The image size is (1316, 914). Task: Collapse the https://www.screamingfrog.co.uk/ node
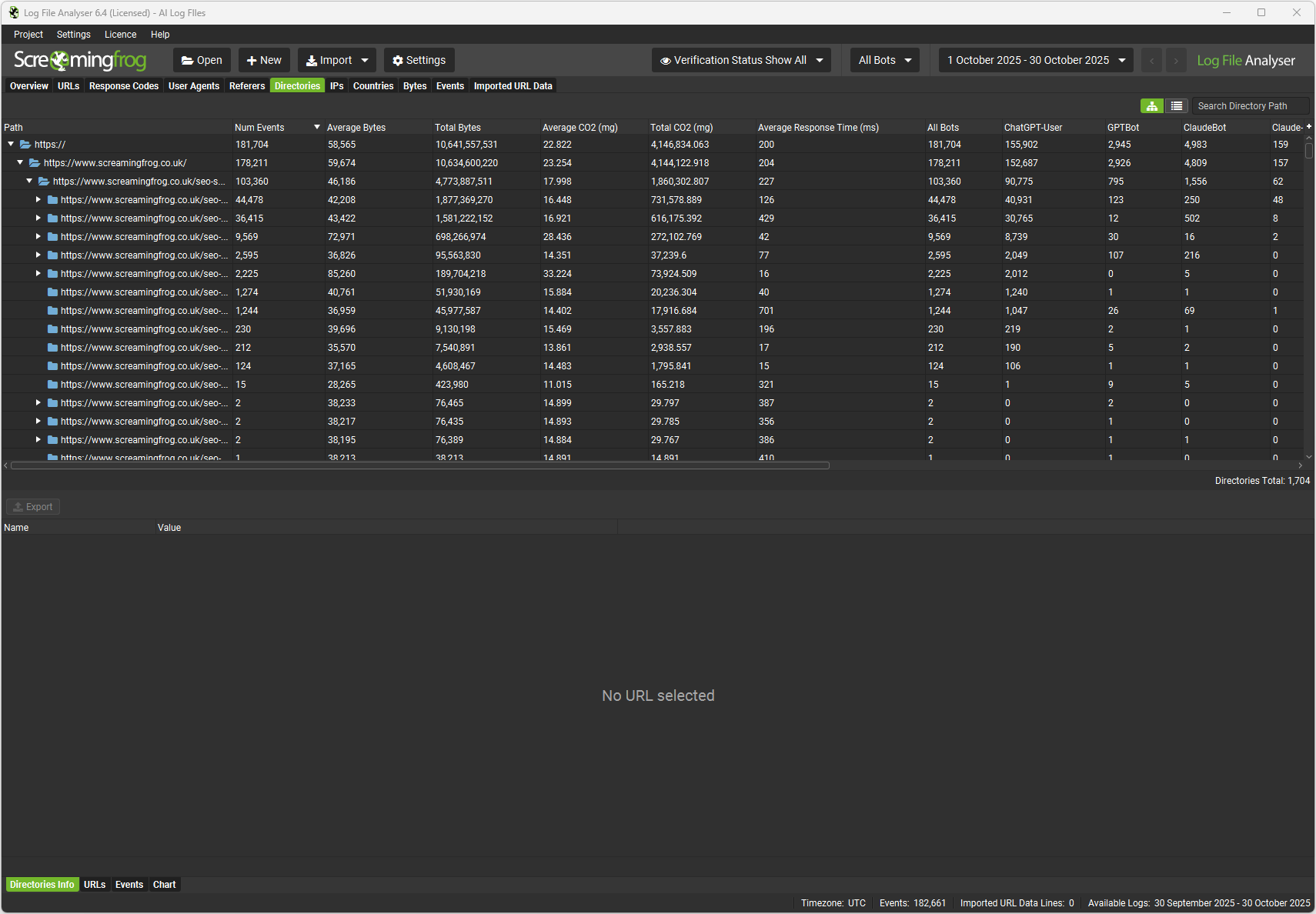pos(20,162)
